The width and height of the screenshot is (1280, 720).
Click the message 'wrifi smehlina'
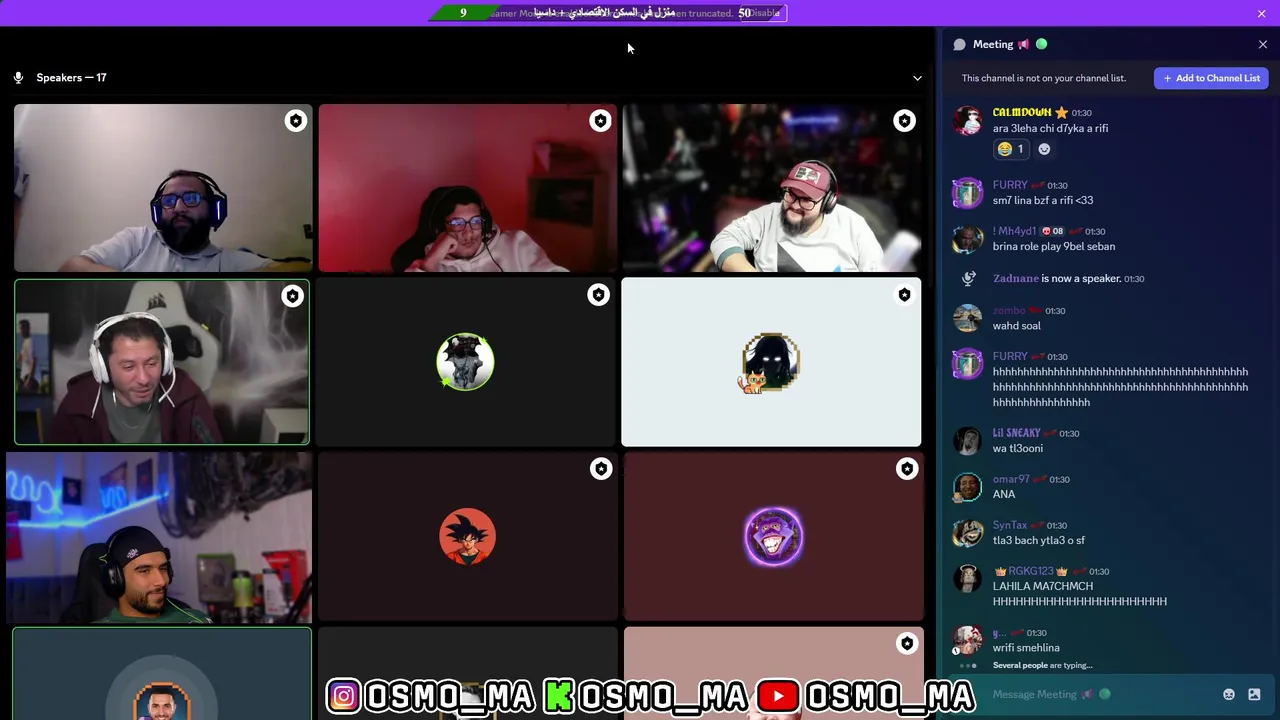pos(1026,648)
